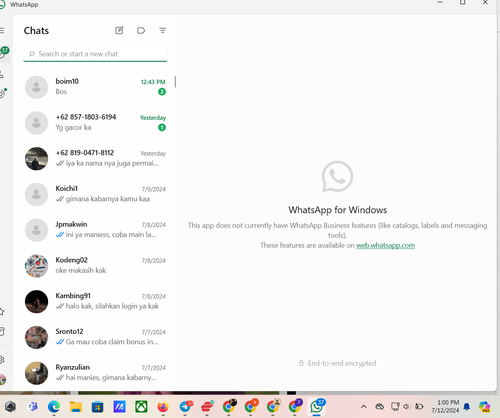
Task: Open Microsoft Store from taskbar
Action: (x=97, y=407)
